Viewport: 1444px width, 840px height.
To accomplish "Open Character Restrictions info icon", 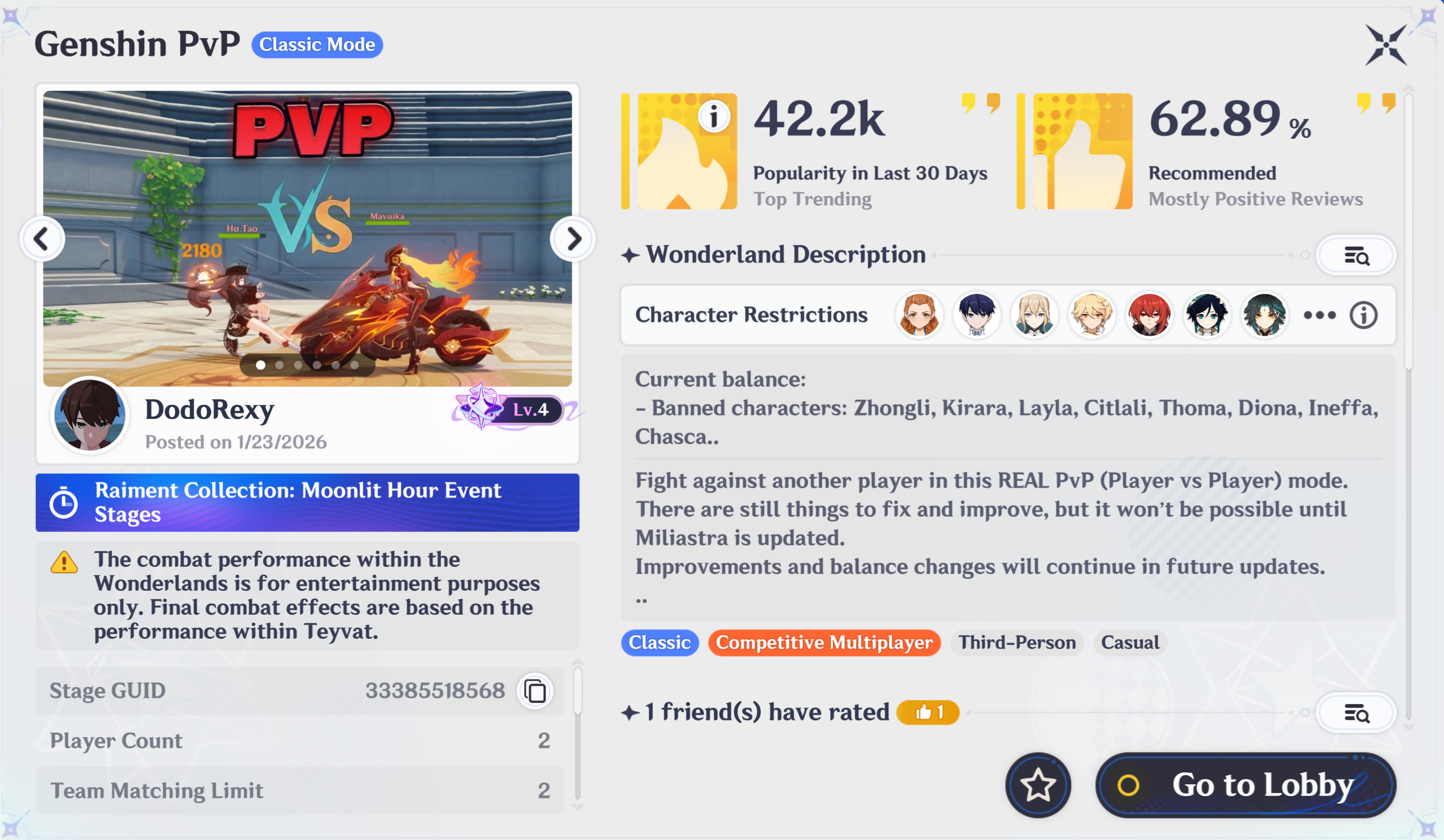I will tap(1363, 315).
